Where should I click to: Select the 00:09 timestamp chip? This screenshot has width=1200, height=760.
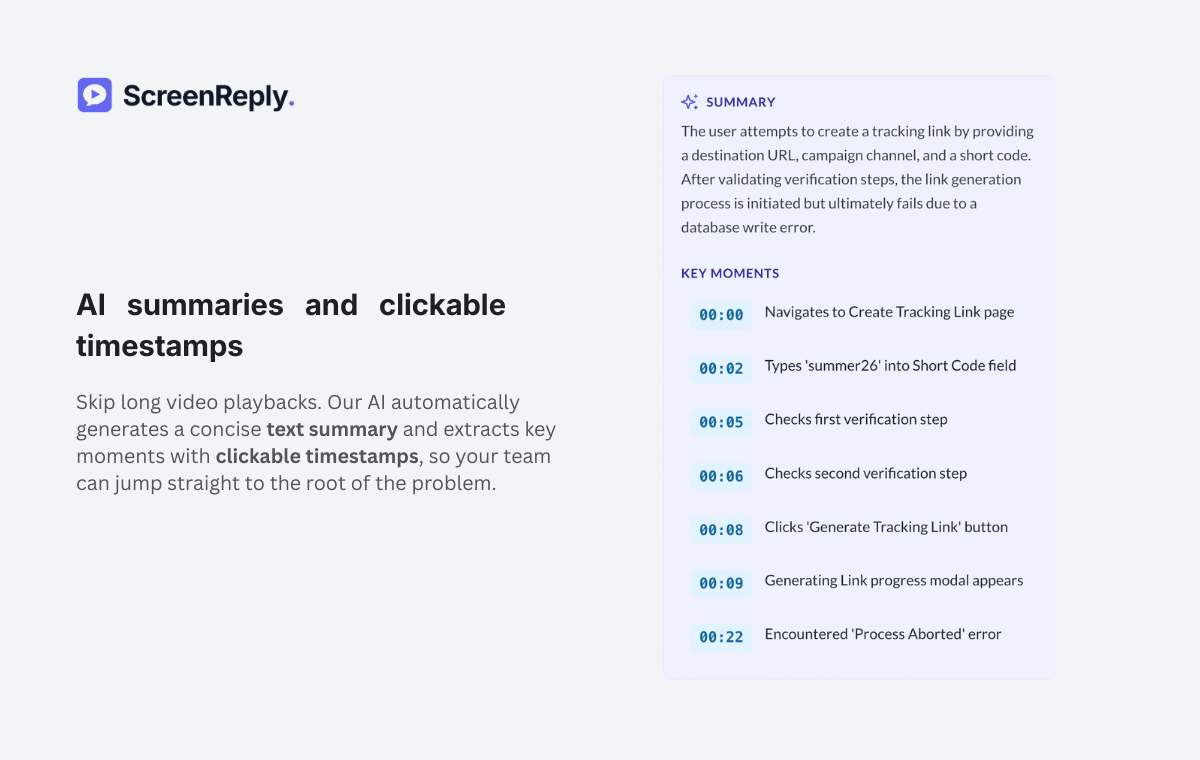(721, 583)
